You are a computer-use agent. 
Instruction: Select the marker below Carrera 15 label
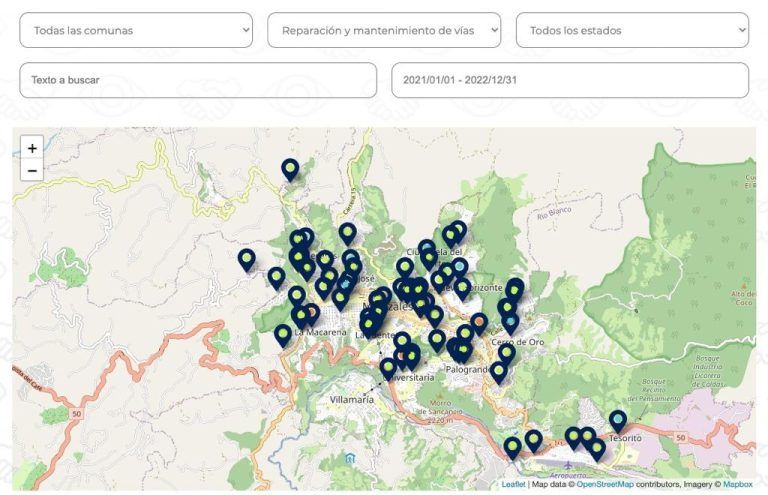pyautogui.click(x=347, y=234)
